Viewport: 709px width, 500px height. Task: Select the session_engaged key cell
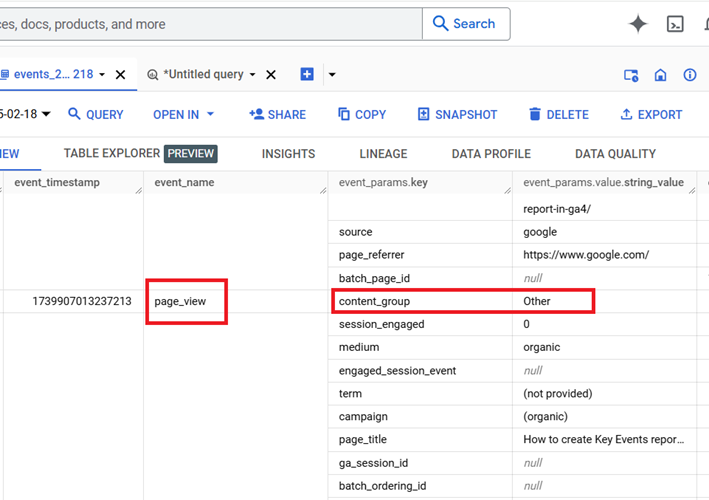(x=421, y=324)
